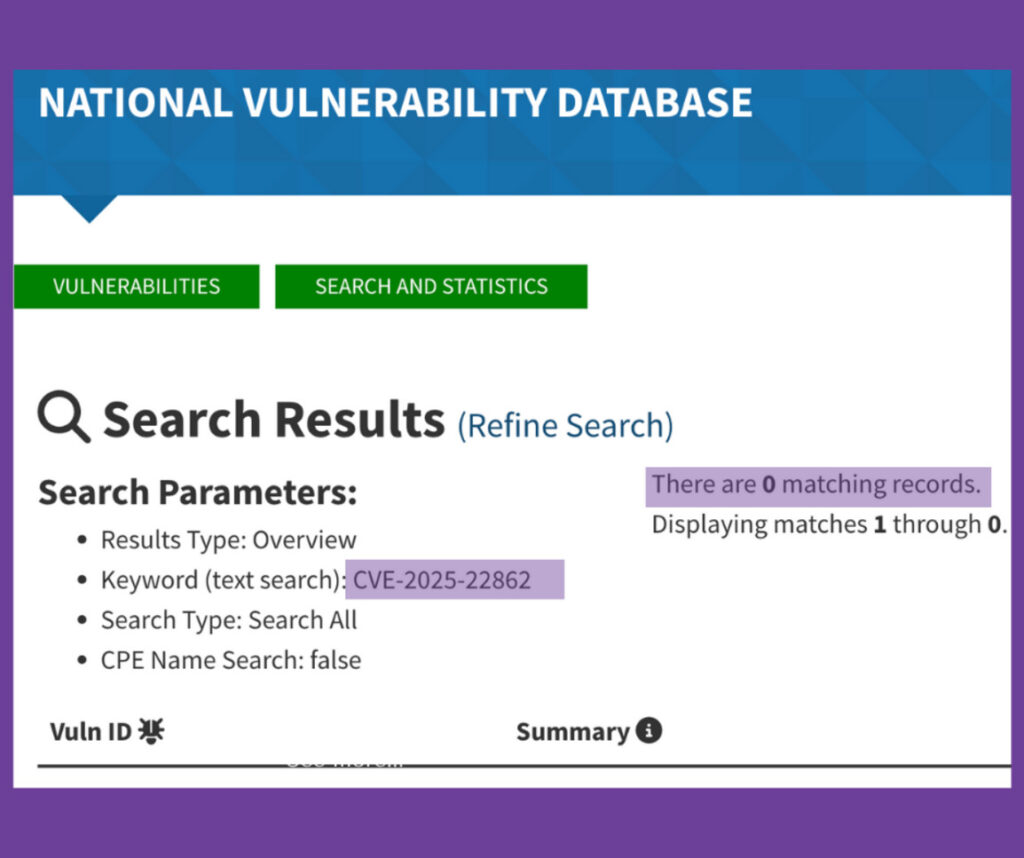Screen dimensions: 1024x858
Task: Click 'Search Type: Search All' parameter
Action: pyautogui.click(x=229, y=620)
